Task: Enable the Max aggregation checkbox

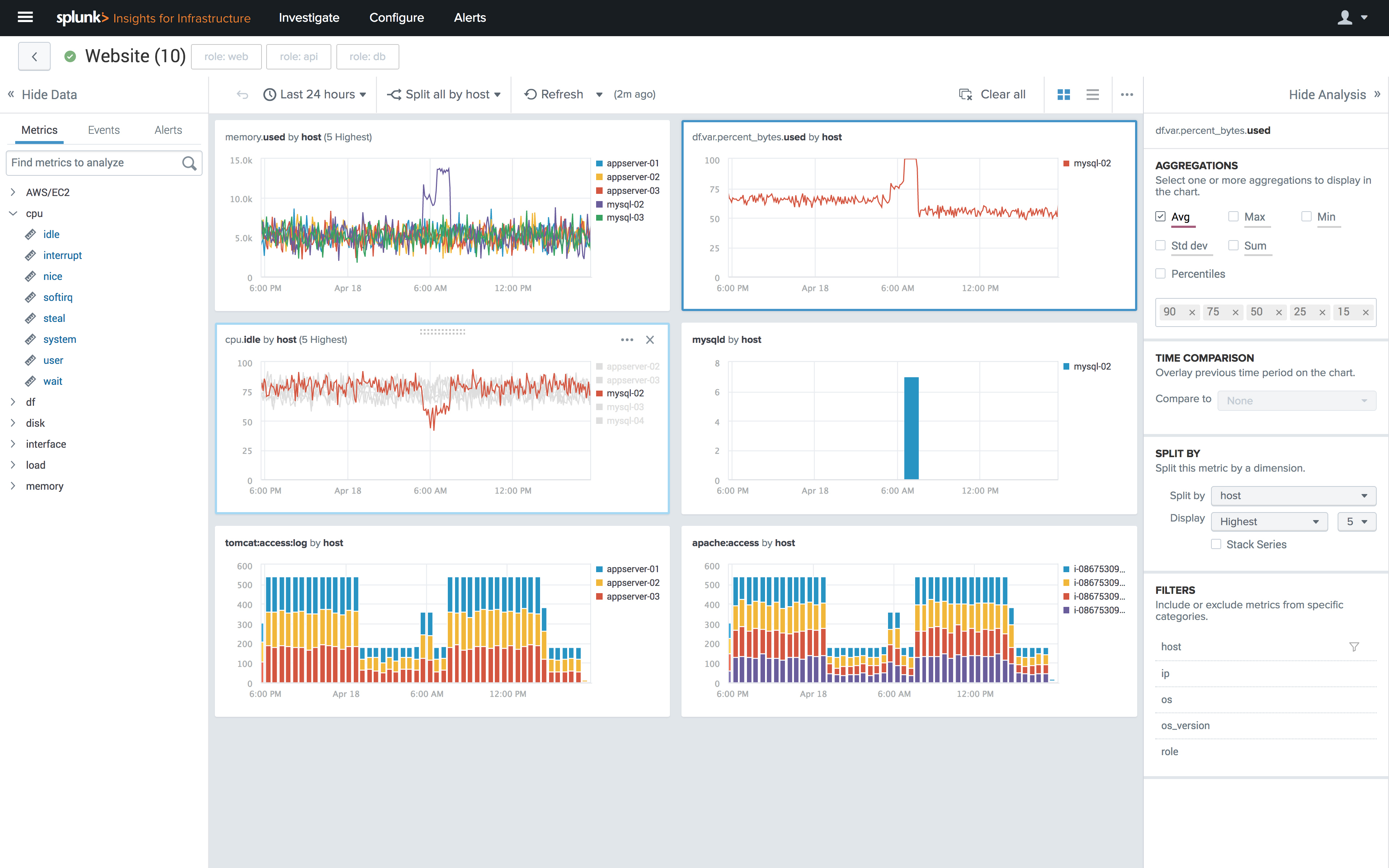Action: (x=1233, y=216)
